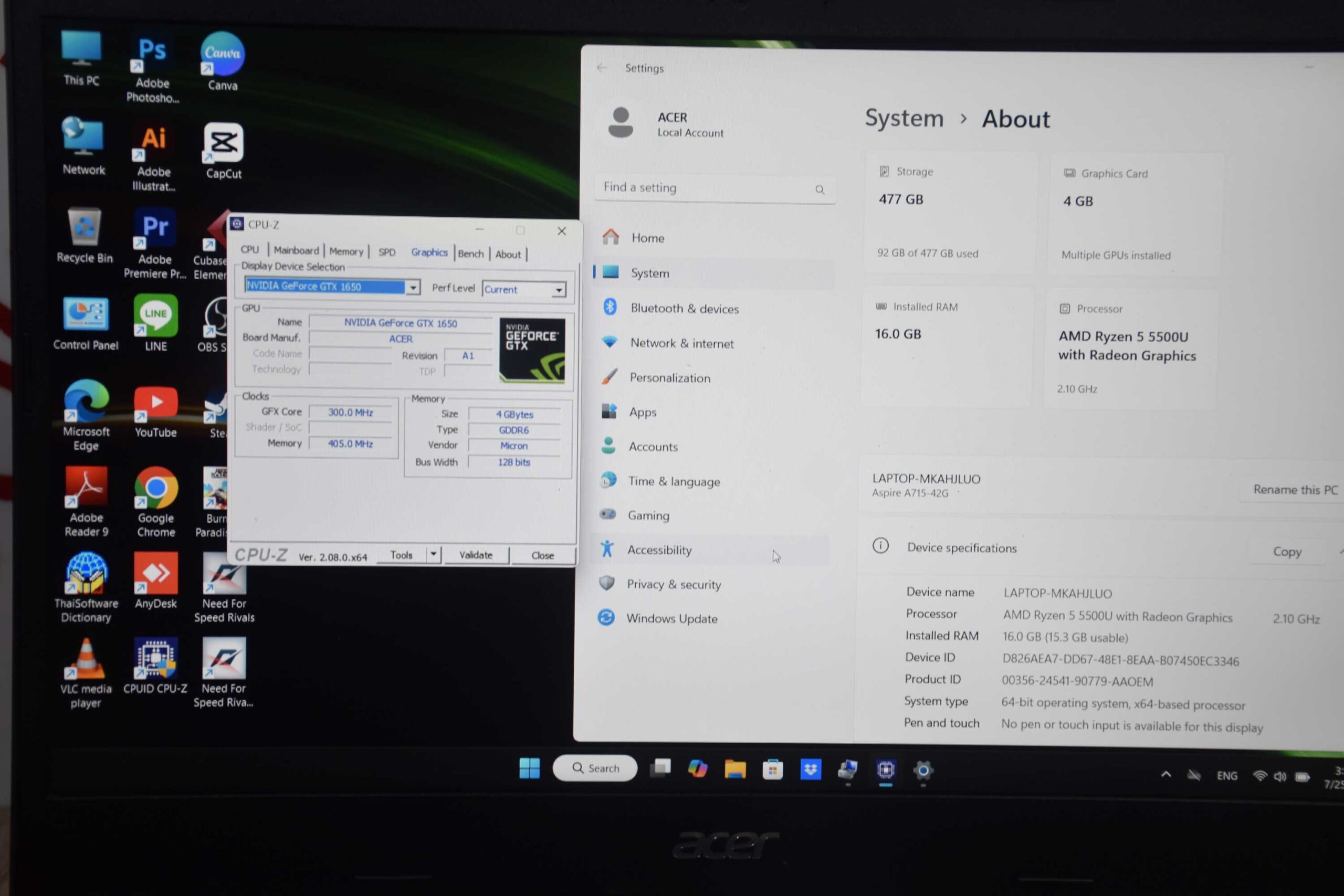Open the AnyDesk desktop shortcut
This screenshot has height=896, width=1344.
coord(155,581)
